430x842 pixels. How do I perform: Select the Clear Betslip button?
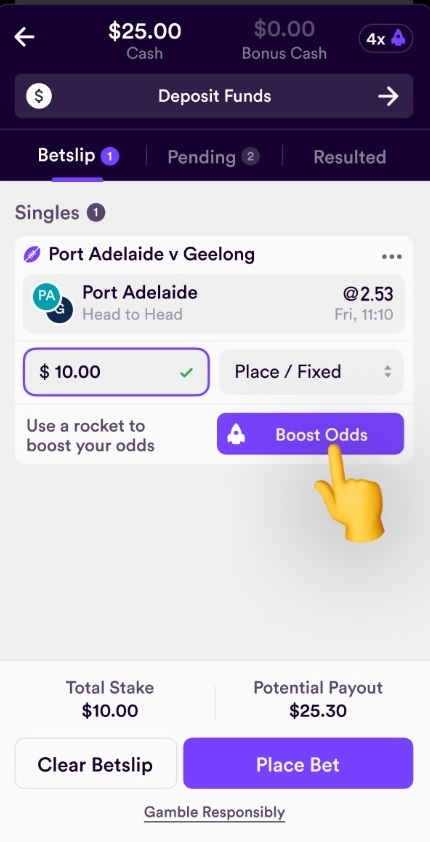tap(96, 764)
